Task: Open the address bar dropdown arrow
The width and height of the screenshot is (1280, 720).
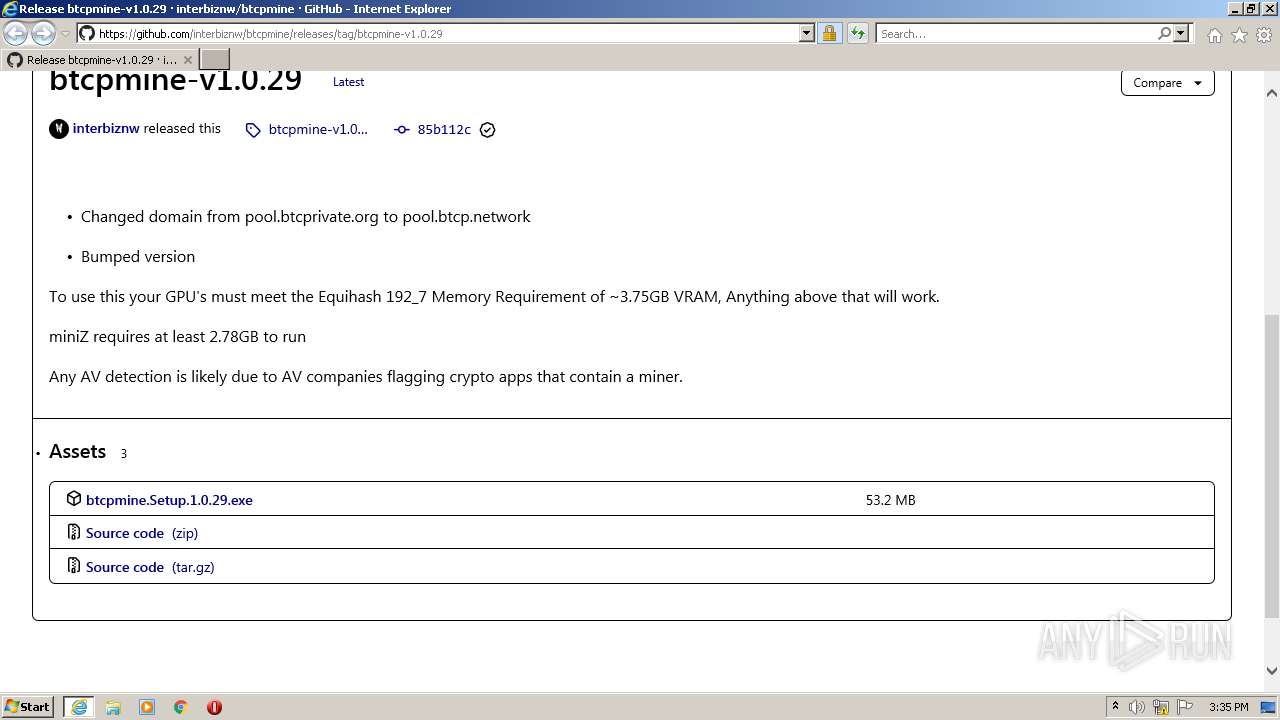Action: [x=807, y=33]
